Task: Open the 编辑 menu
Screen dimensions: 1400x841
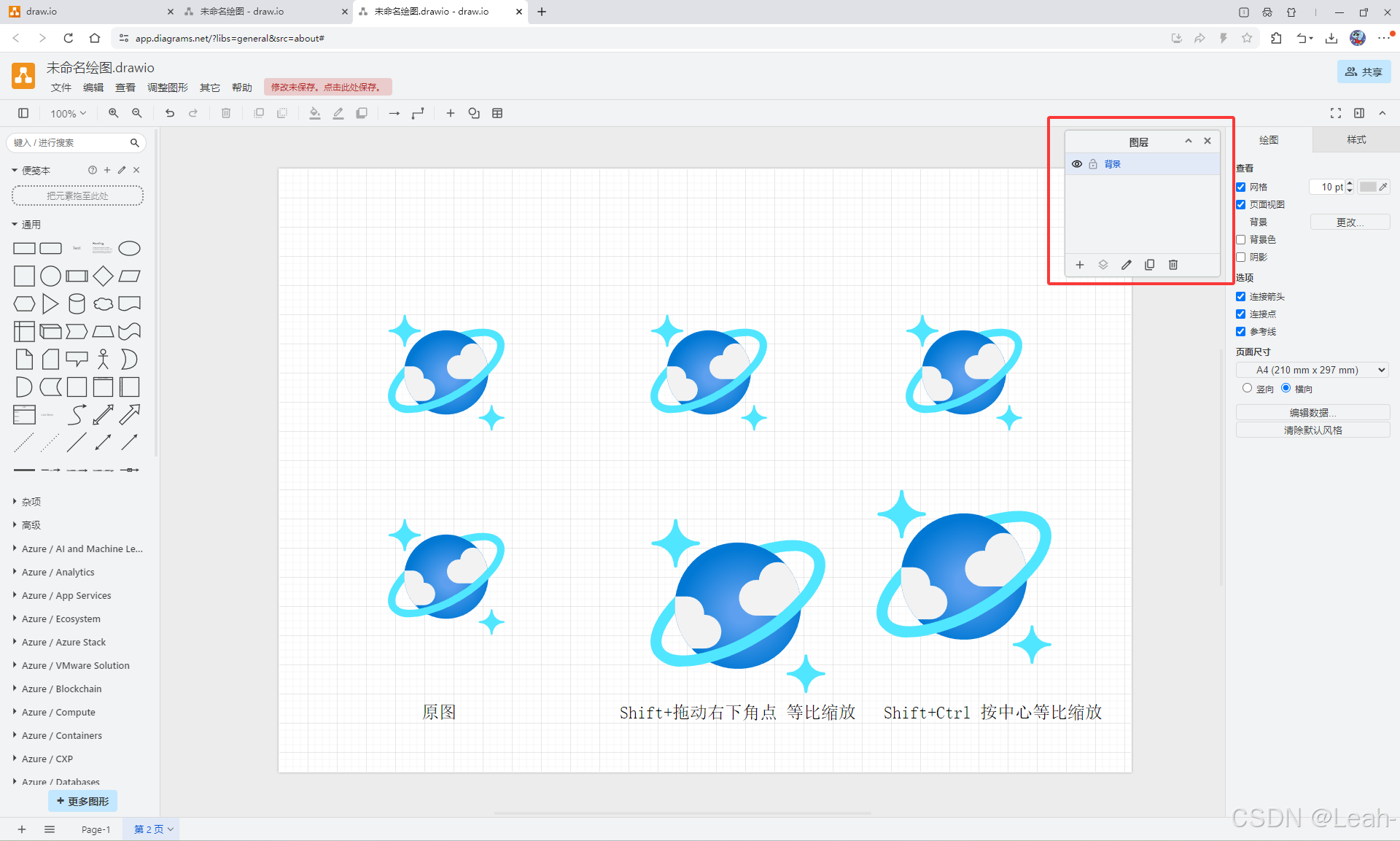Action: [93, 88]
